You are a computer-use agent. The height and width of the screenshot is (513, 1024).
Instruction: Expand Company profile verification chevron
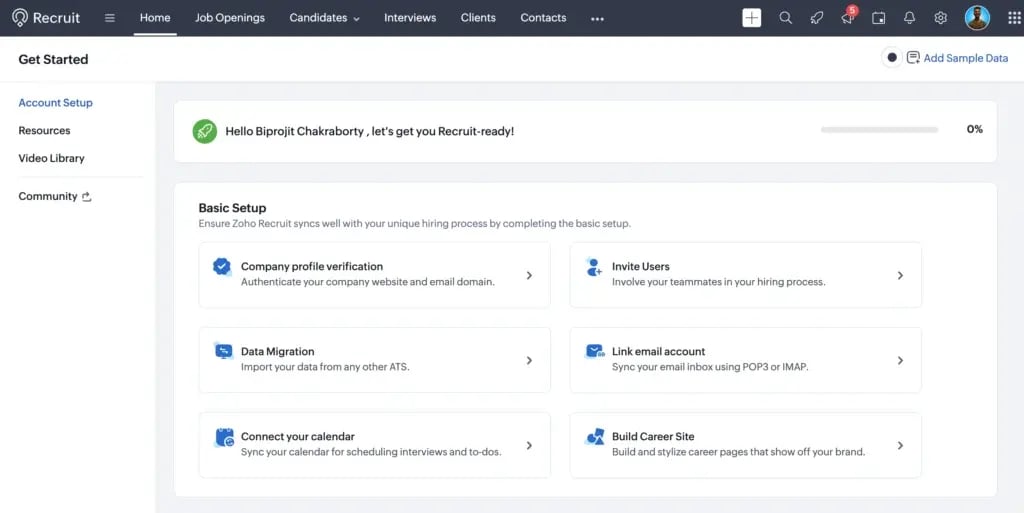[x=529, y=275]
